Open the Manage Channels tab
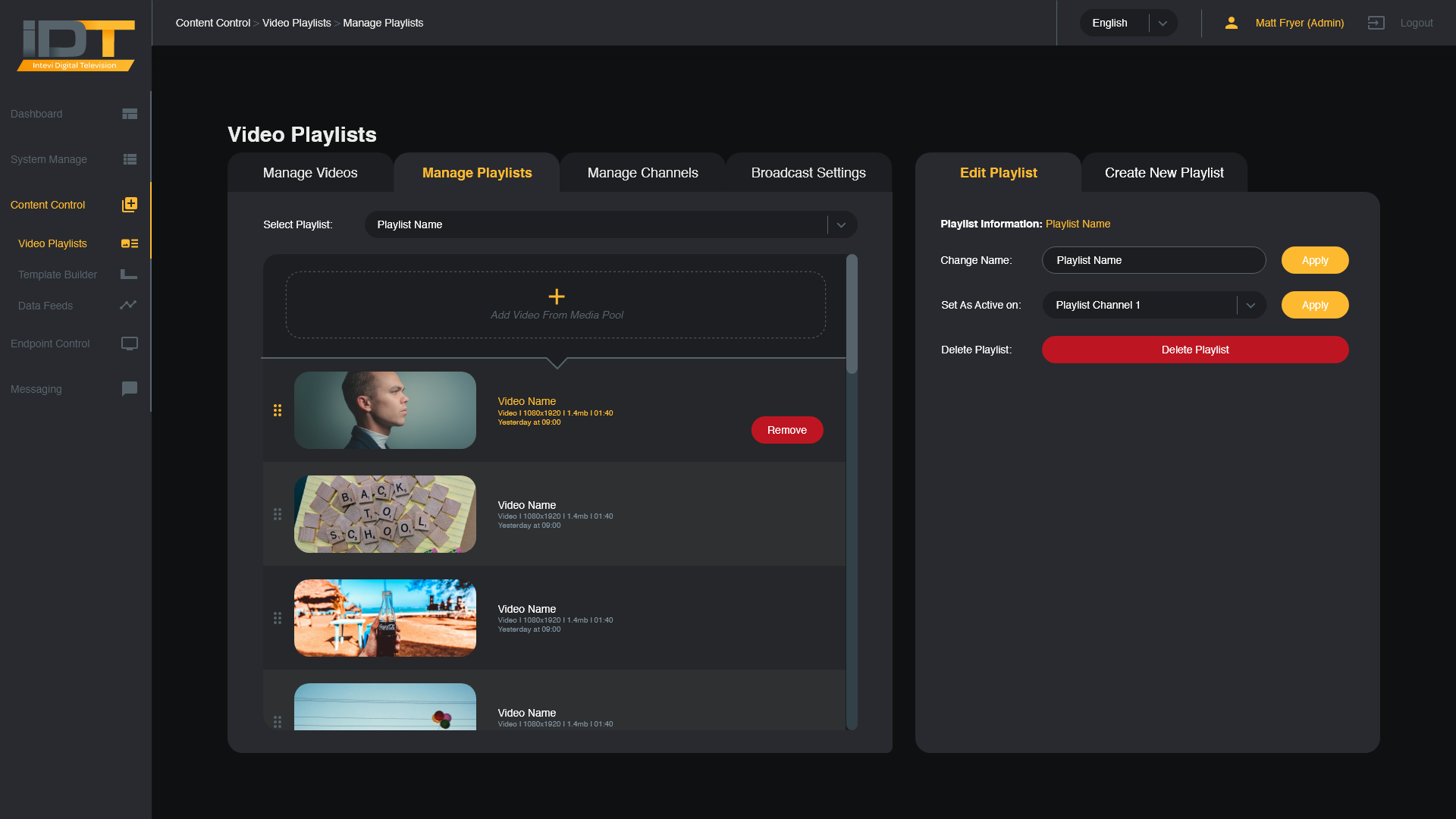 pyautogui.click(x=643, y=173)
